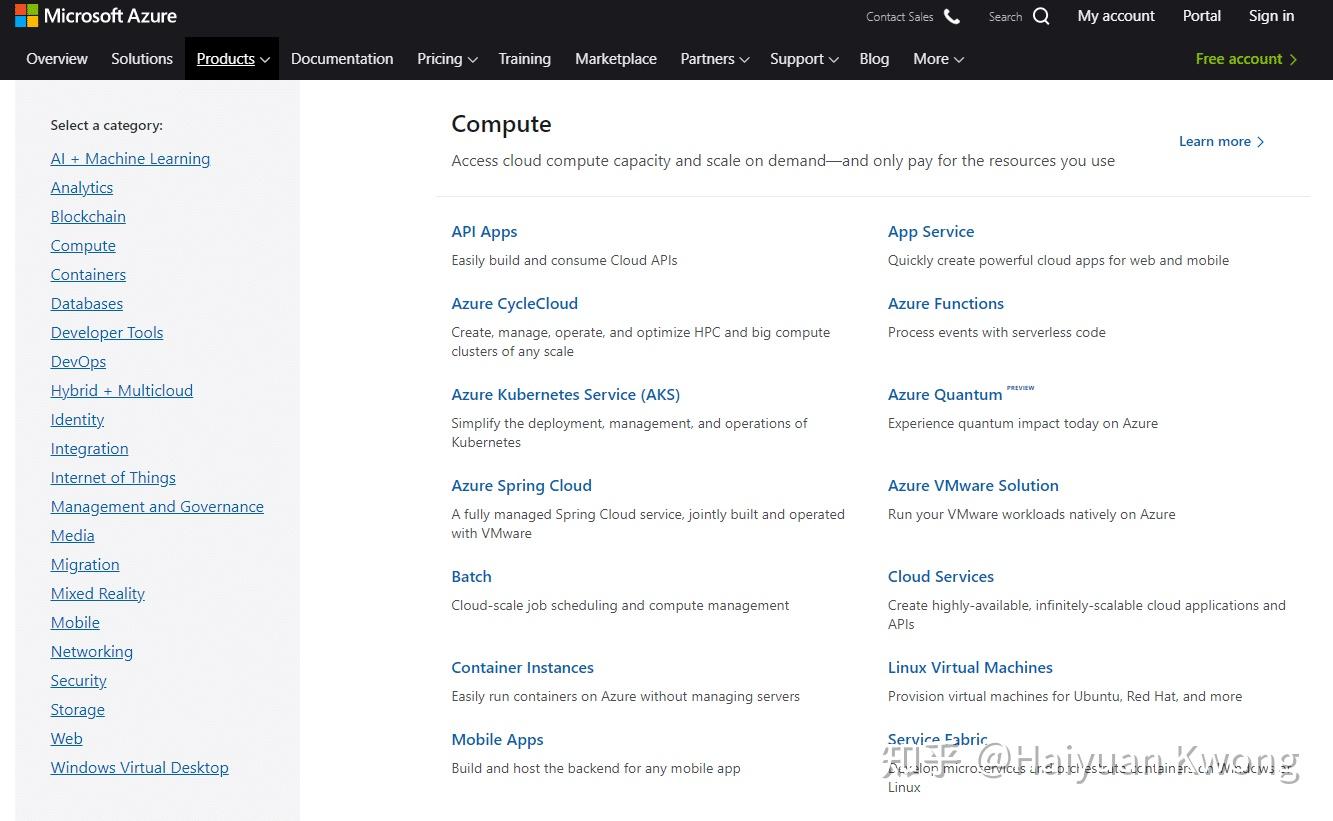This screenshot has height=821, width=1333.
Task: Select Windows Virtual Desktop category
Action: pyautogui.click(x=139, y=768)
